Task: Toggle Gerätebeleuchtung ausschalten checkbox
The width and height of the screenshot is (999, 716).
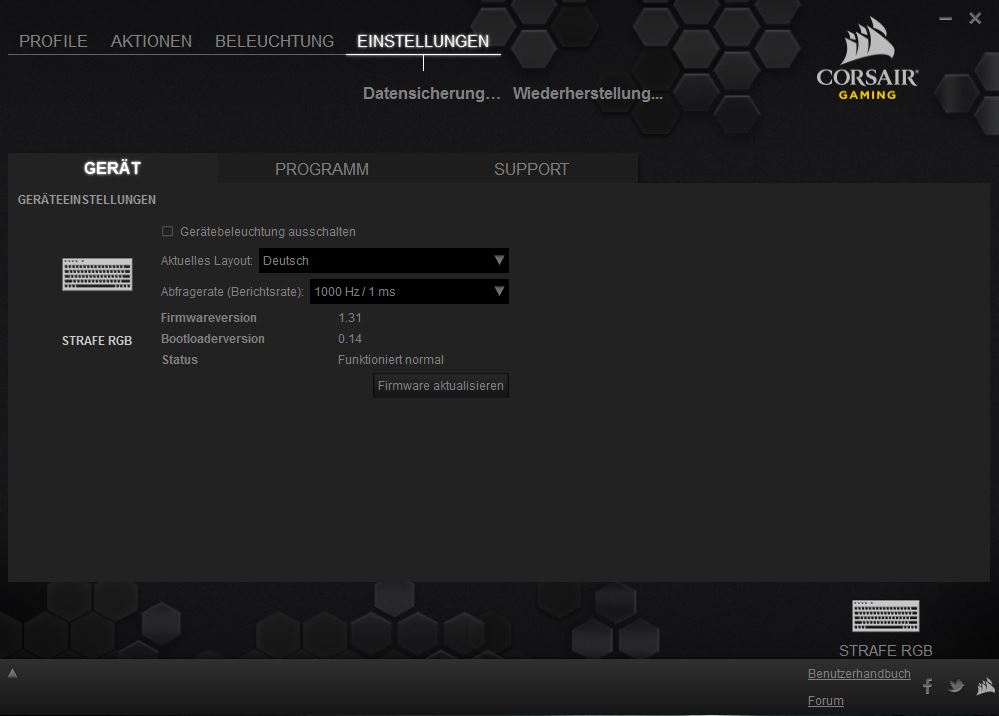Action: pyautogui.click(x=168, y=231)
